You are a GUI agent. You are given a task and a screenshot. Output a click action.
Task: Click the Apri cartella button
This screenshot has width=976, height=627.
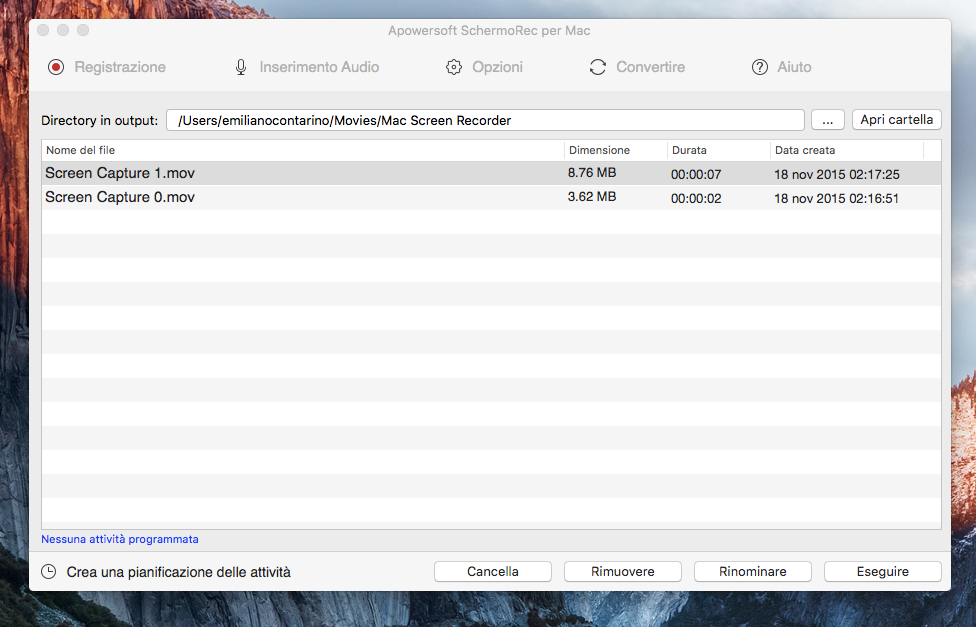[x=896, y=120]
